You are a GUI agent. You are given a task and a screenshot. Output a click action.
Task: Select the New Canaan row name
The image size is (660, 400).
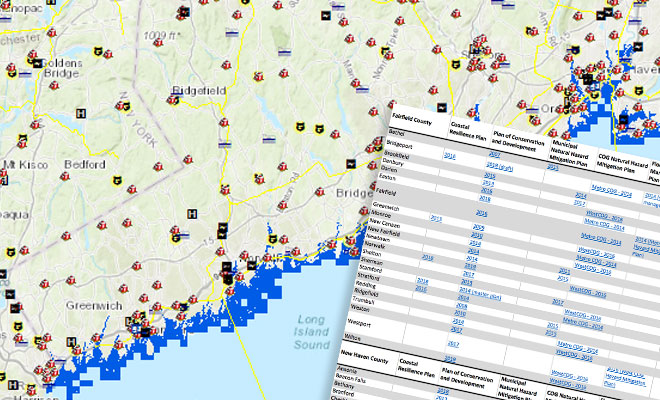(385, 223)
